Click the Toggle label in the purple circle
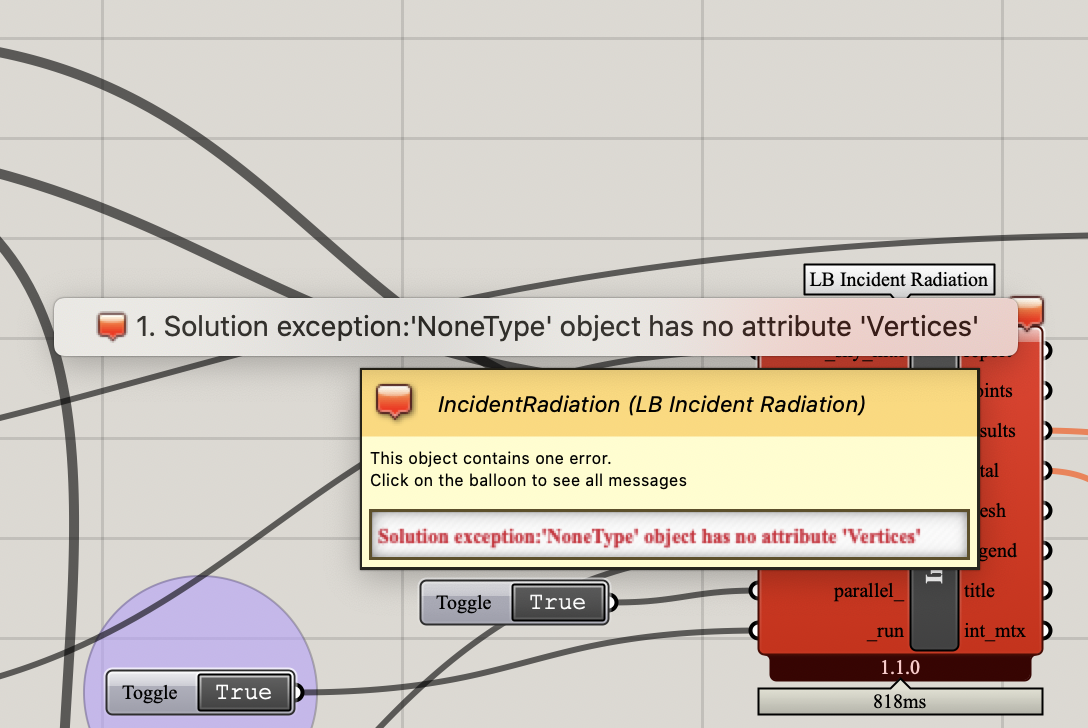The width and height of the screenshot is (1088, 728). tap(150, 693)
